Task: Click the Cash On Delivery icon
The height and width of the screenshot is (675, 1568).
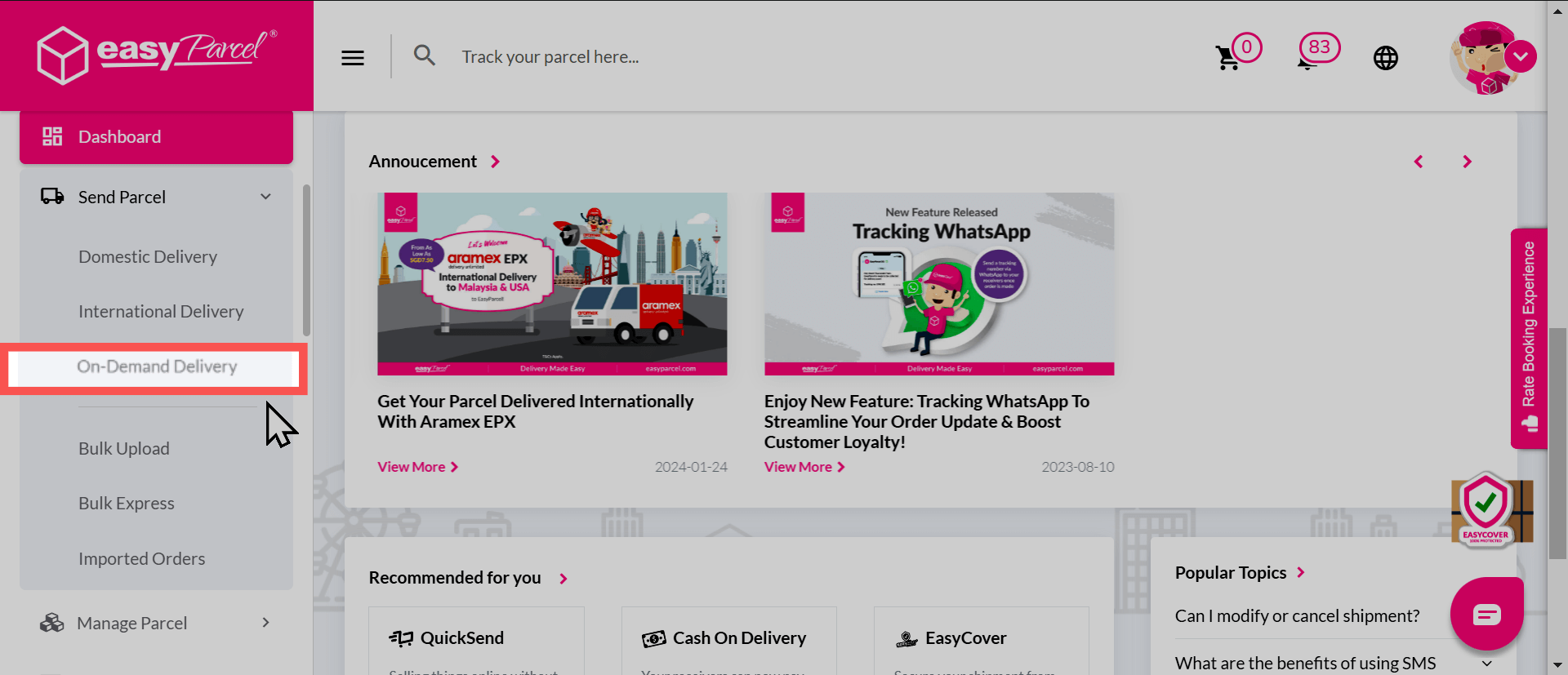Action: 653,638
